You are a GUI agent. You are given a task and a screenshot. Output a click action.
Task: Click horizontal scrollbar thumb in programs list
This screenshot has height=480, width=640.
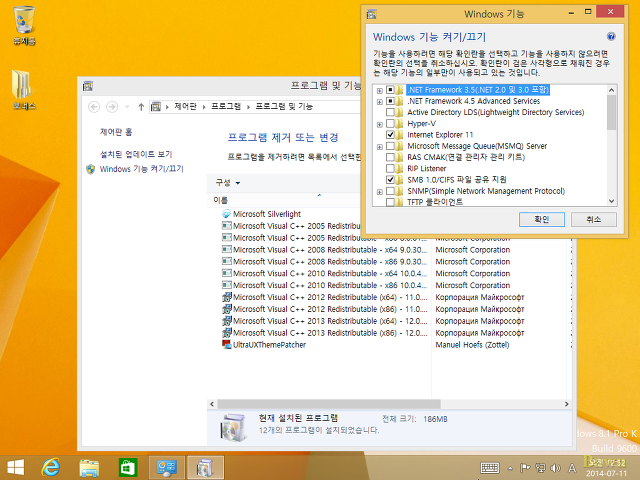point(329,404)
